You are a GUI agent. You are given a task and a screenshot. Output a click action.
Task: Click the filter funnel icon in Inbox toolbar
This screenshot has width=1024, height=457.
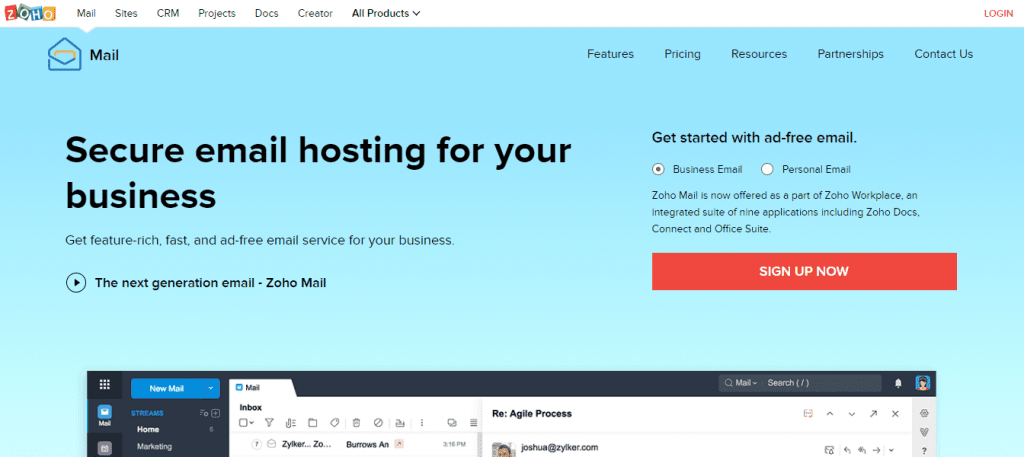[x=268, y=422]
